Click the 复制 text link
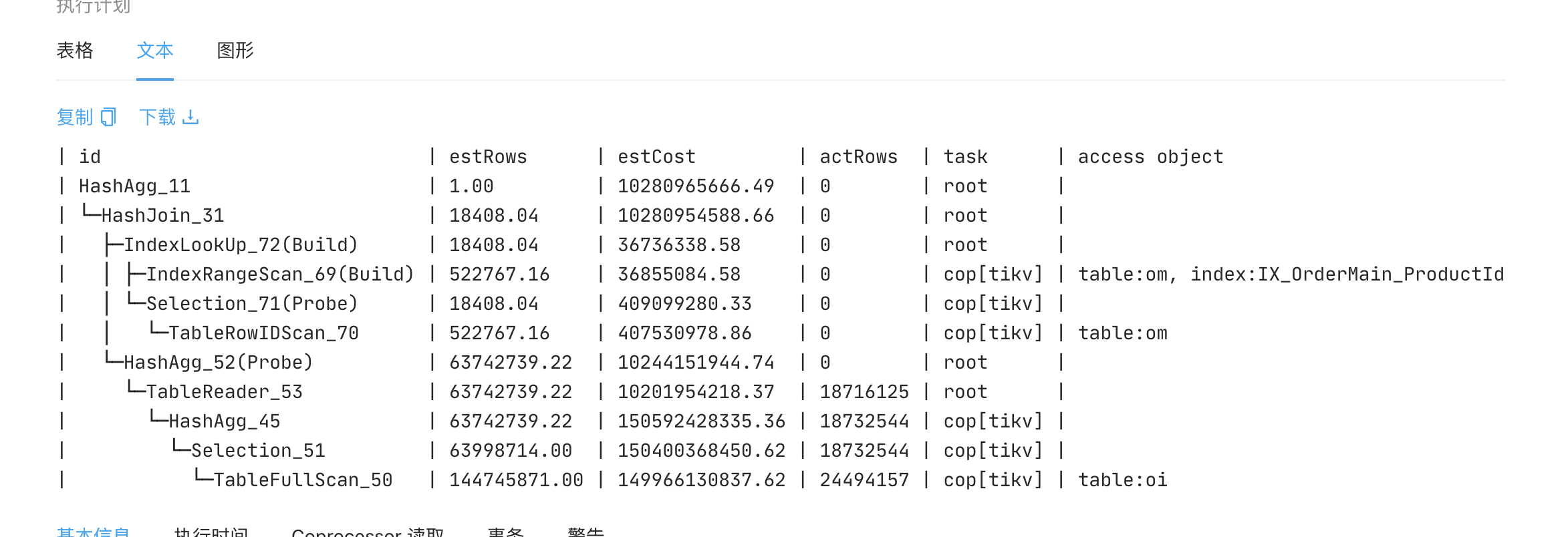 click(74, 118)
